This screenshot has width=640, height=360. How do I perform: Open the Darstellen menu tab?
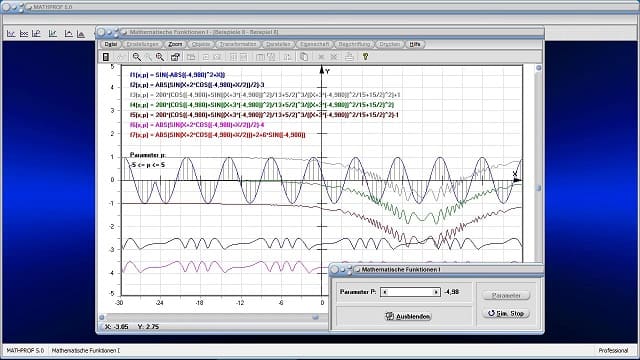click(x=278, y=44)
